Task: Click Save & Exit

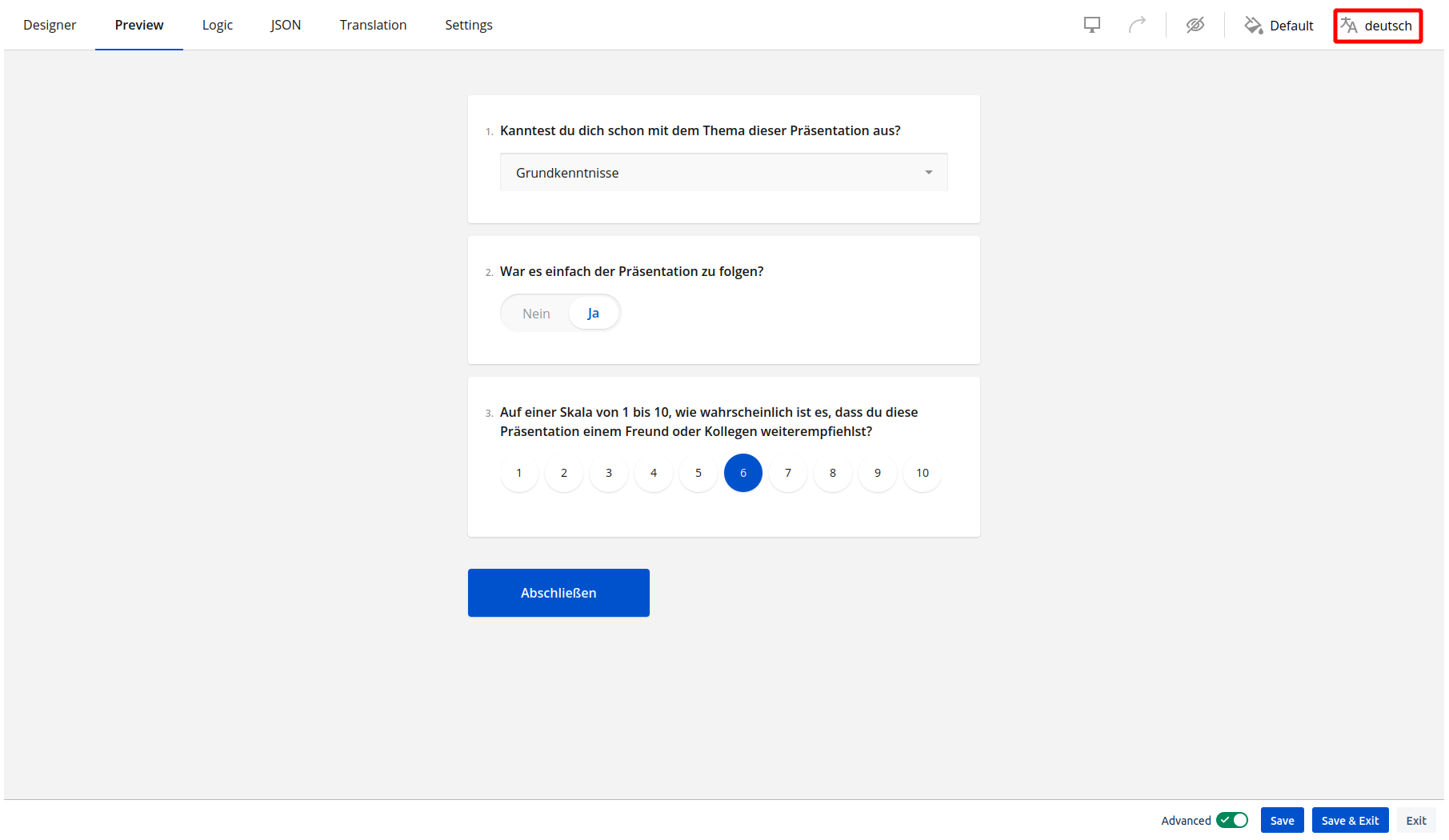Action: click(1350, 820)
